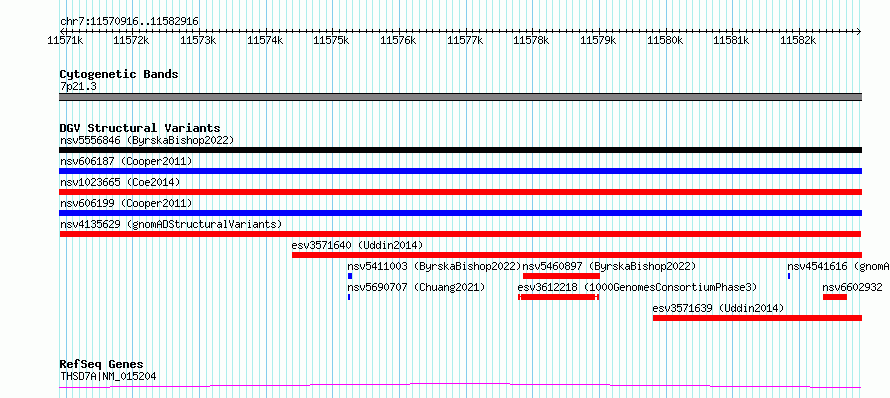Click esv3571640 (Uddin2014) red bar
The width and height of the screenshot is (890, 398).
[x=577, y=255]
